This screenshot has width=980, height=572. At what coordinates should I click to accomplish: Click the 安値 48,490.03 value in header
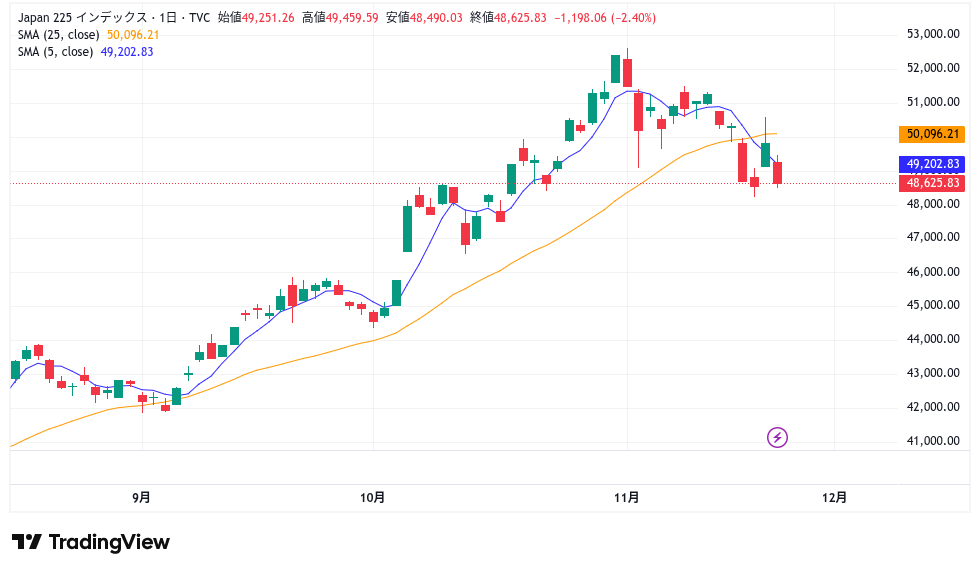[423, 17]
